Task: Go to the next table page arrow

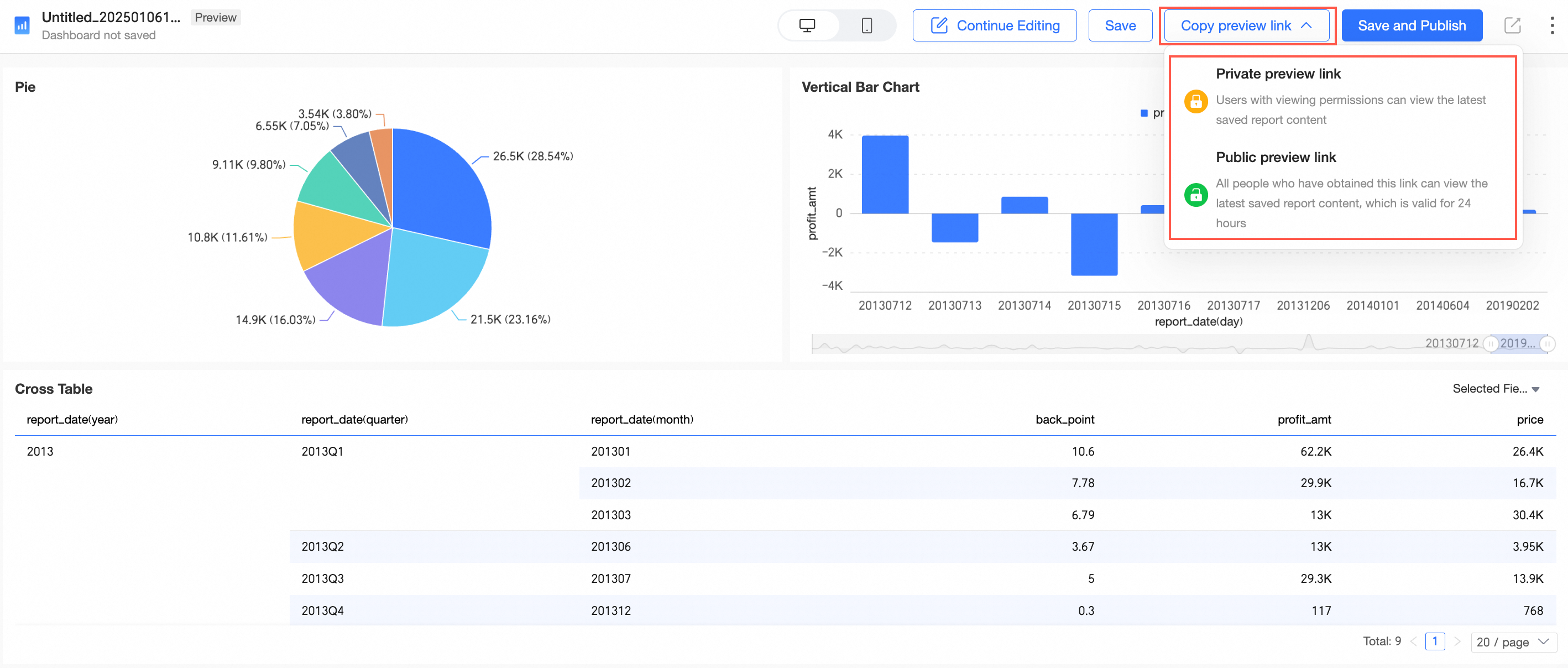Action: click(1457, 641)
